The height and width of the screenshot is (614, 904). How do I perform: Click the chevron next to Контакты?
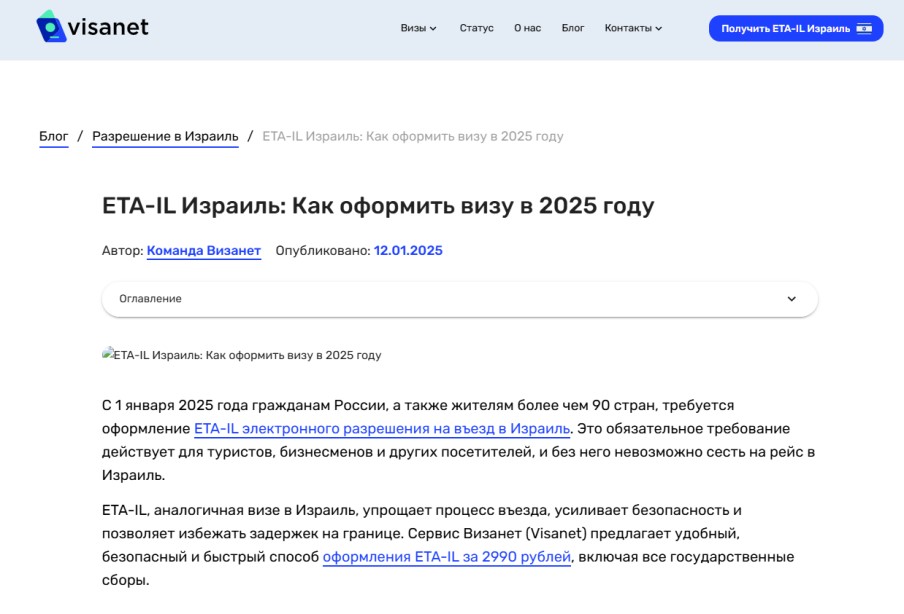pos(658,28)
